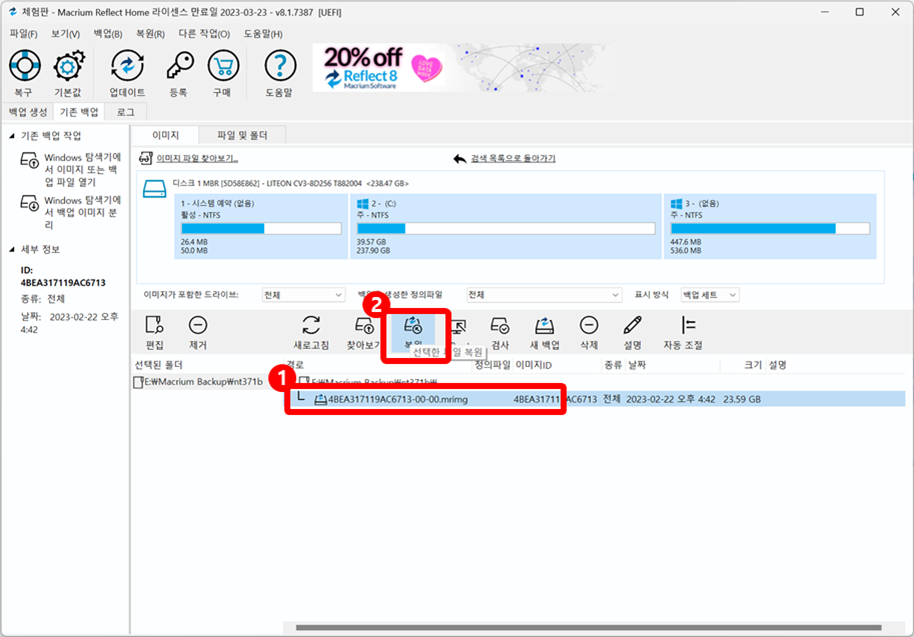Select the 기존 백업 tab
914x637 pixels.
(79, 112)
